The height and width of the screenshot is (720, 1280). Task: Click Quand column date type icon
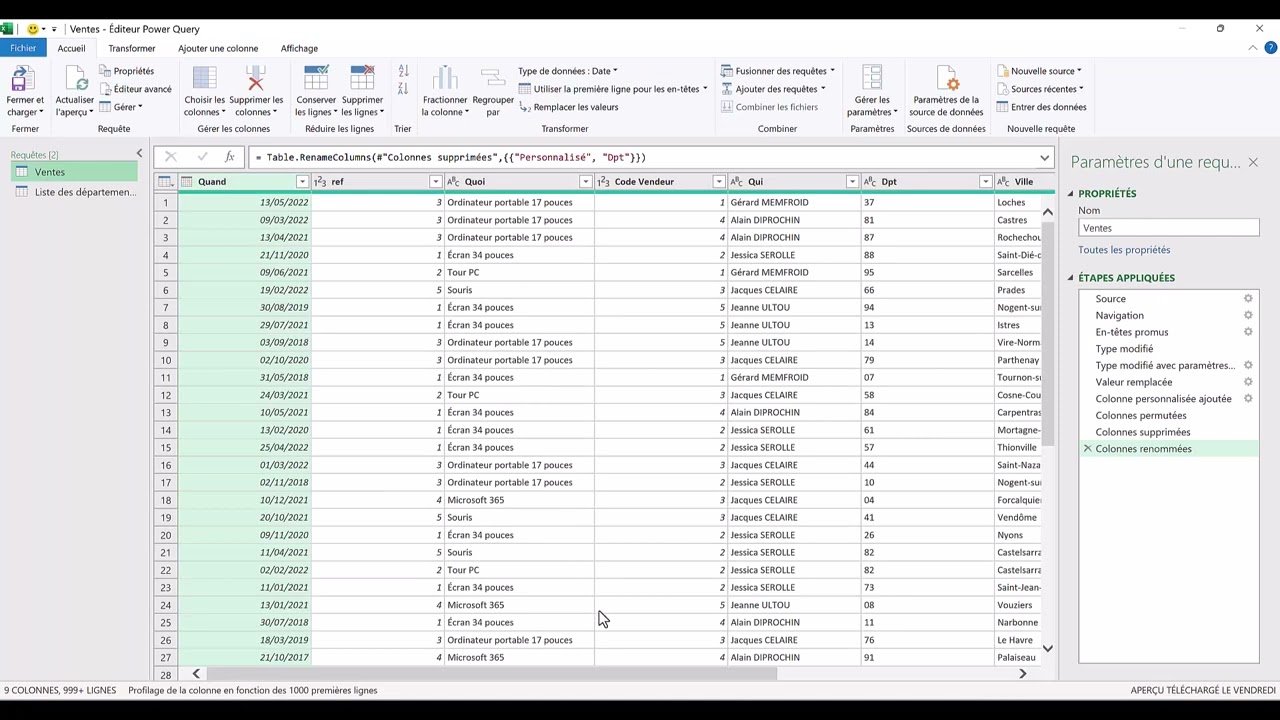(187, 182)
